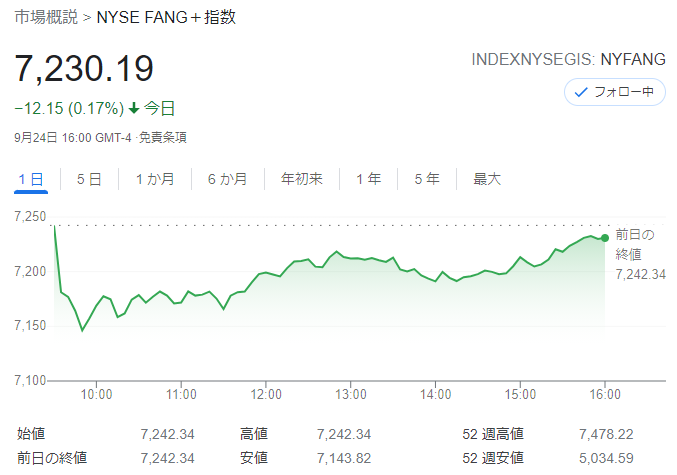This screenshot has width=677, height=475.
Task: Click the 12:00 time axis label
Action: [x=266, y=394]
